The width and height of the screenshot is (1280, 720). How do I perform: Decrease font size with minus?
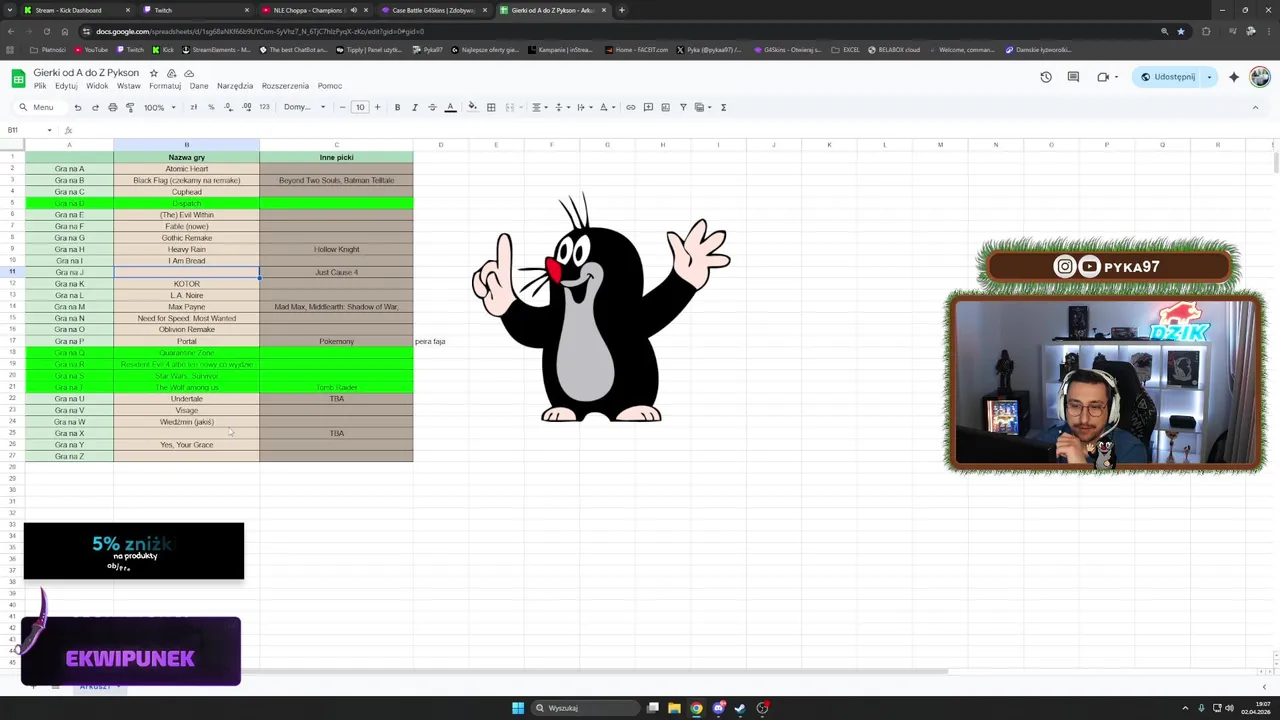[342, 107]
